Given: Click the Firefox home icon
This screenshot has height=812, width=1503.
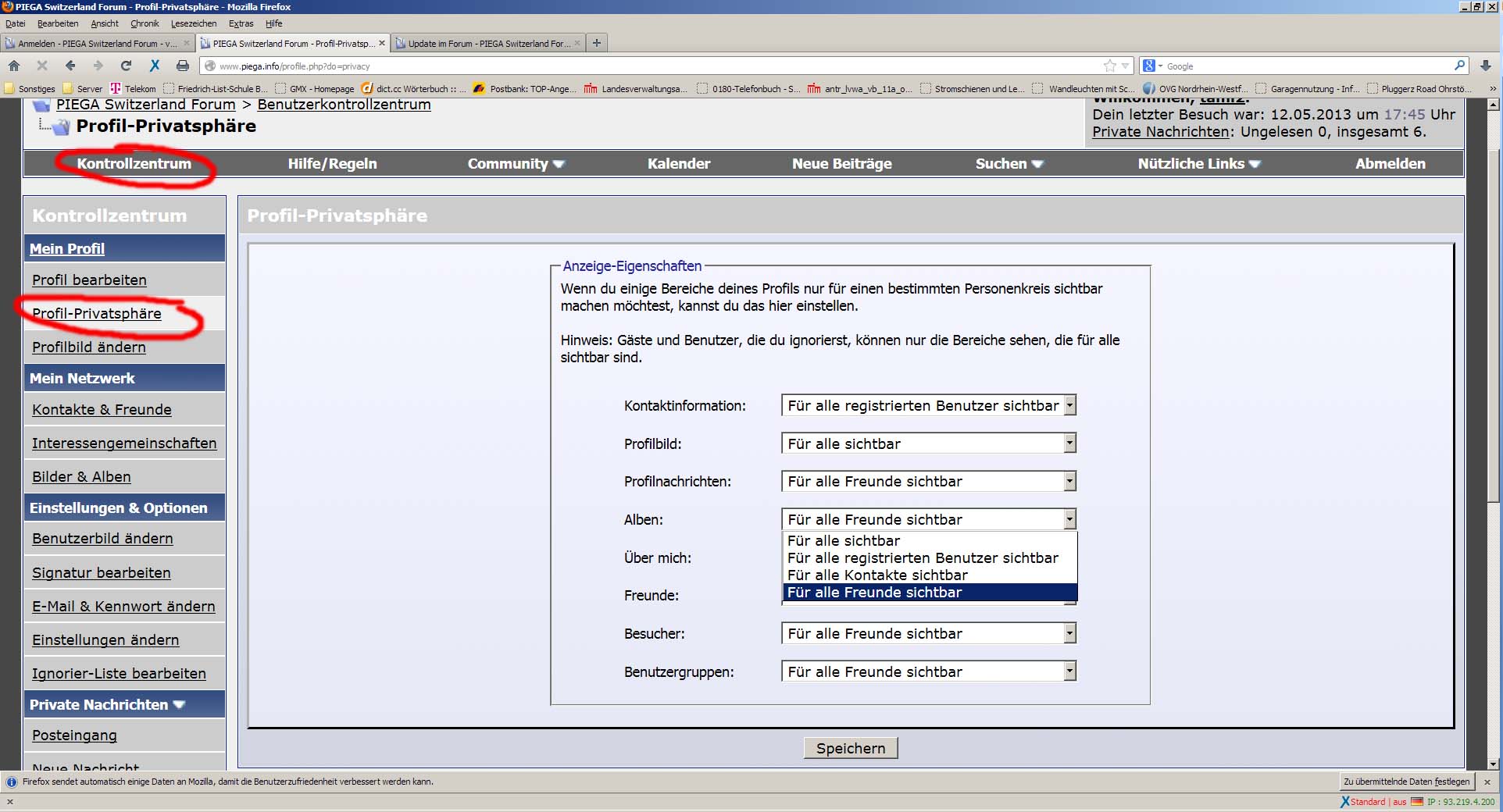Looking at the screenshot, I should click(14, 66).
